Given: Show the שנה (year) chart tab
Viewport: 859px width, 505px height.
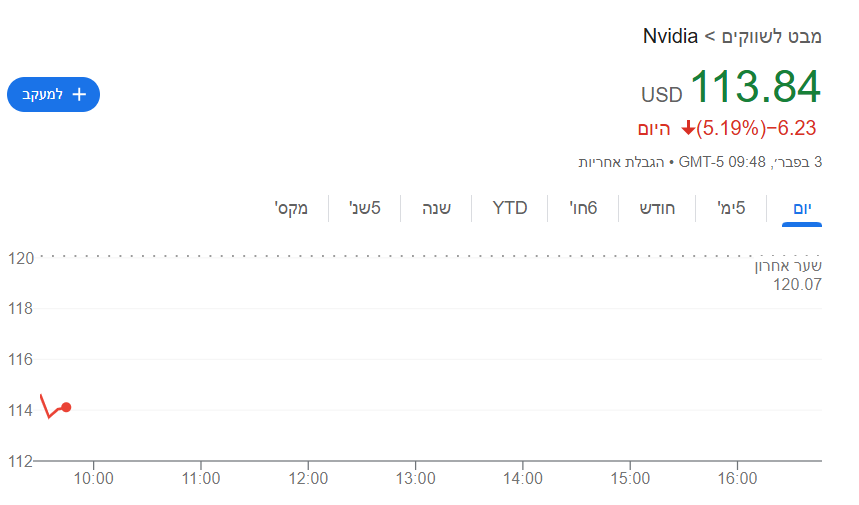Looking at the screenshot, I should (436, 208).
